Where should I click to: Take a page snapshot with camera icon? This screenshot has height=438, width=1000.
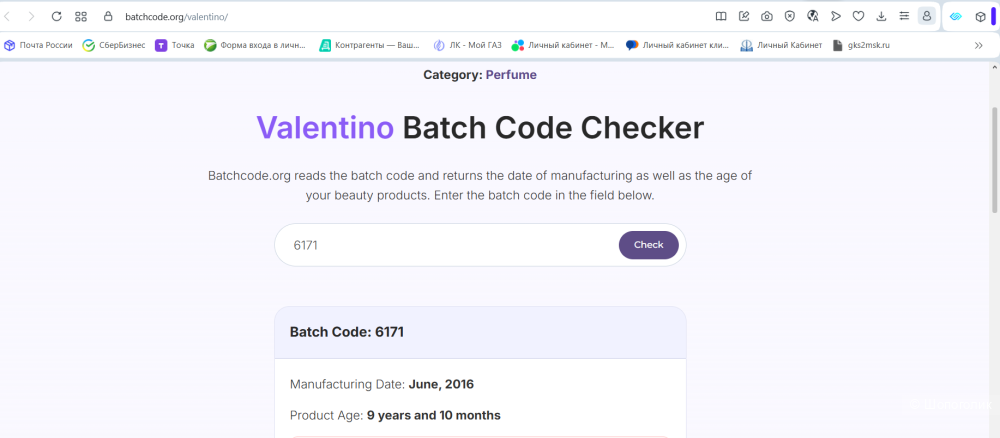click(766, 16)
